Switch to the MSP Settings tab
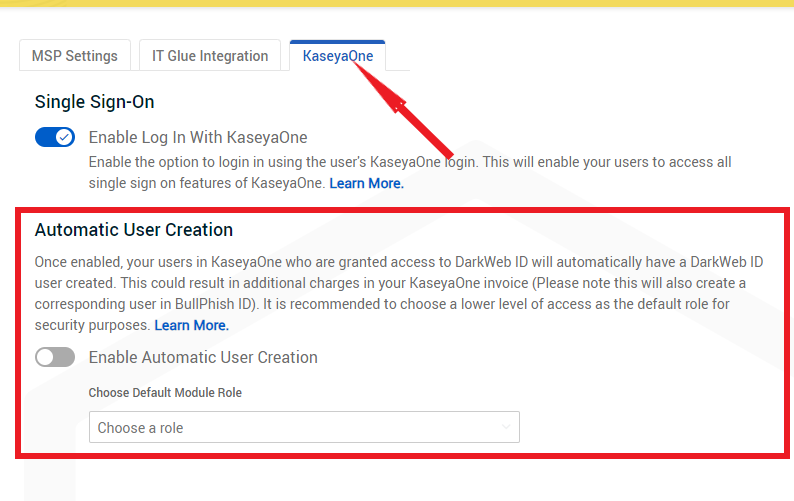The height and width of the screenshot is (501, 794). point(75,56)
